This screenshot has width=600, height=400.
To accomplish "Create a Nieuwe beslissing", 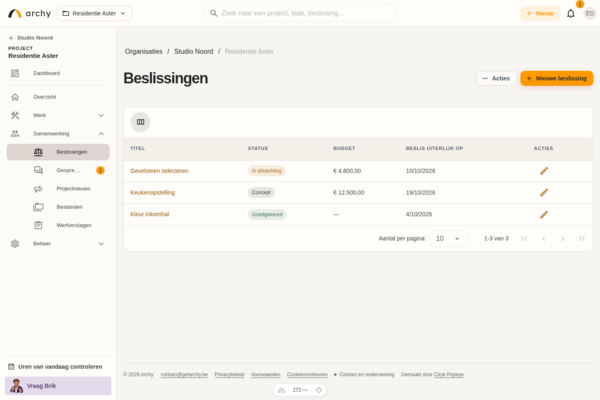I will 557,78.
